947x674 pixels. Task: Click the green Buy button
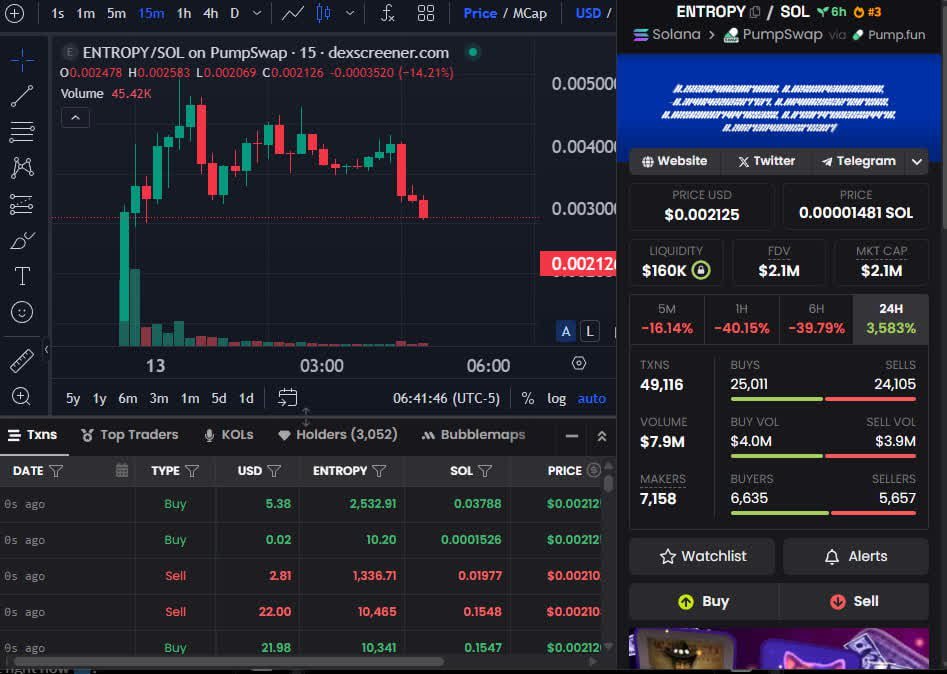(x=704, y=602)
